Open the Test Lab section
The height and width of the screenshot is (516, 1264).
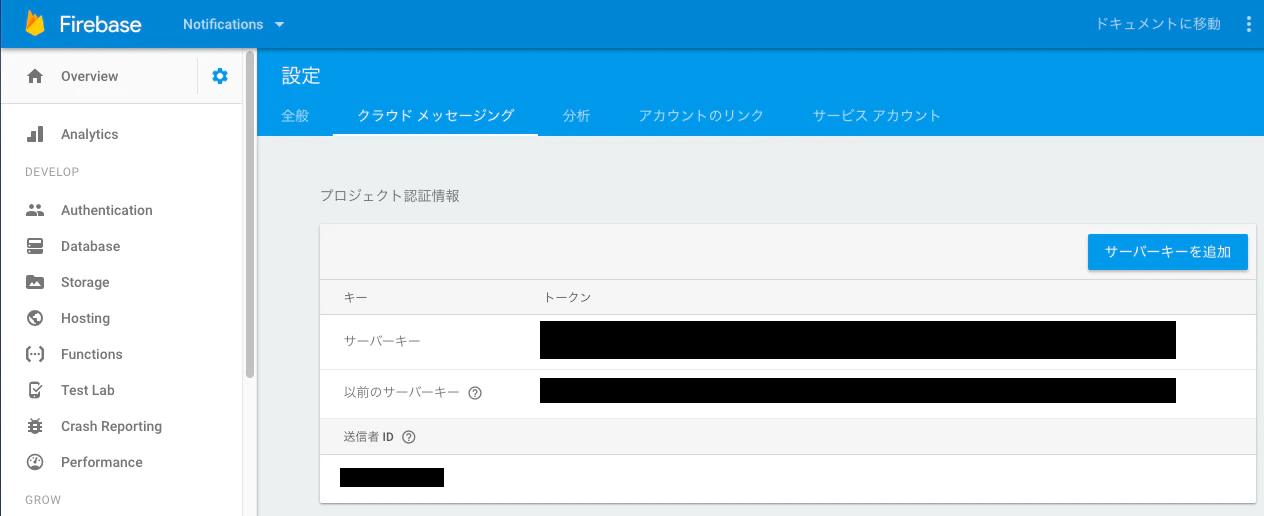click(x=88, y=390)
